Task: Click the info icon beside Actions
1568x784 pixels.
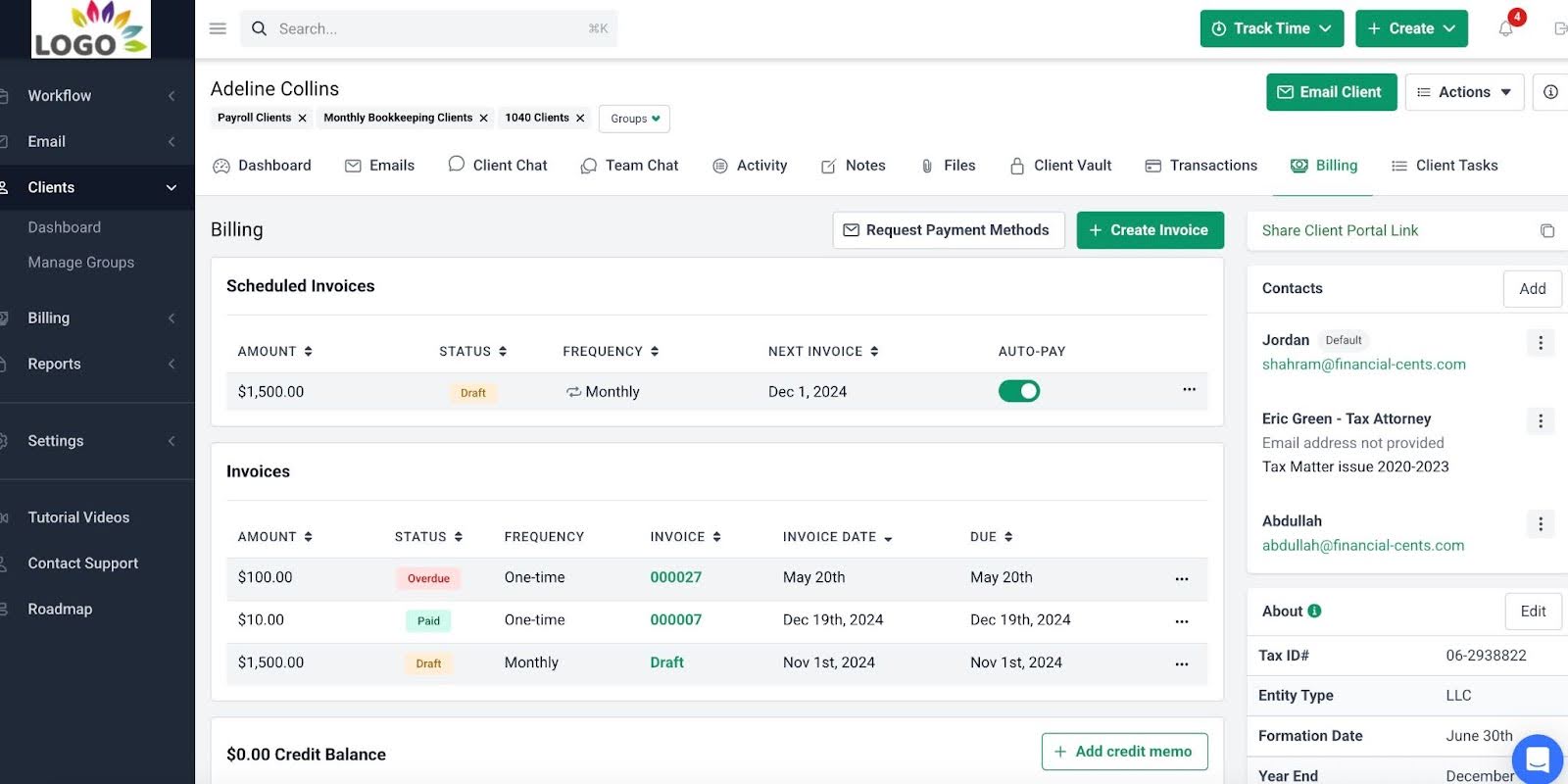Action: (x=1550, y=92)
